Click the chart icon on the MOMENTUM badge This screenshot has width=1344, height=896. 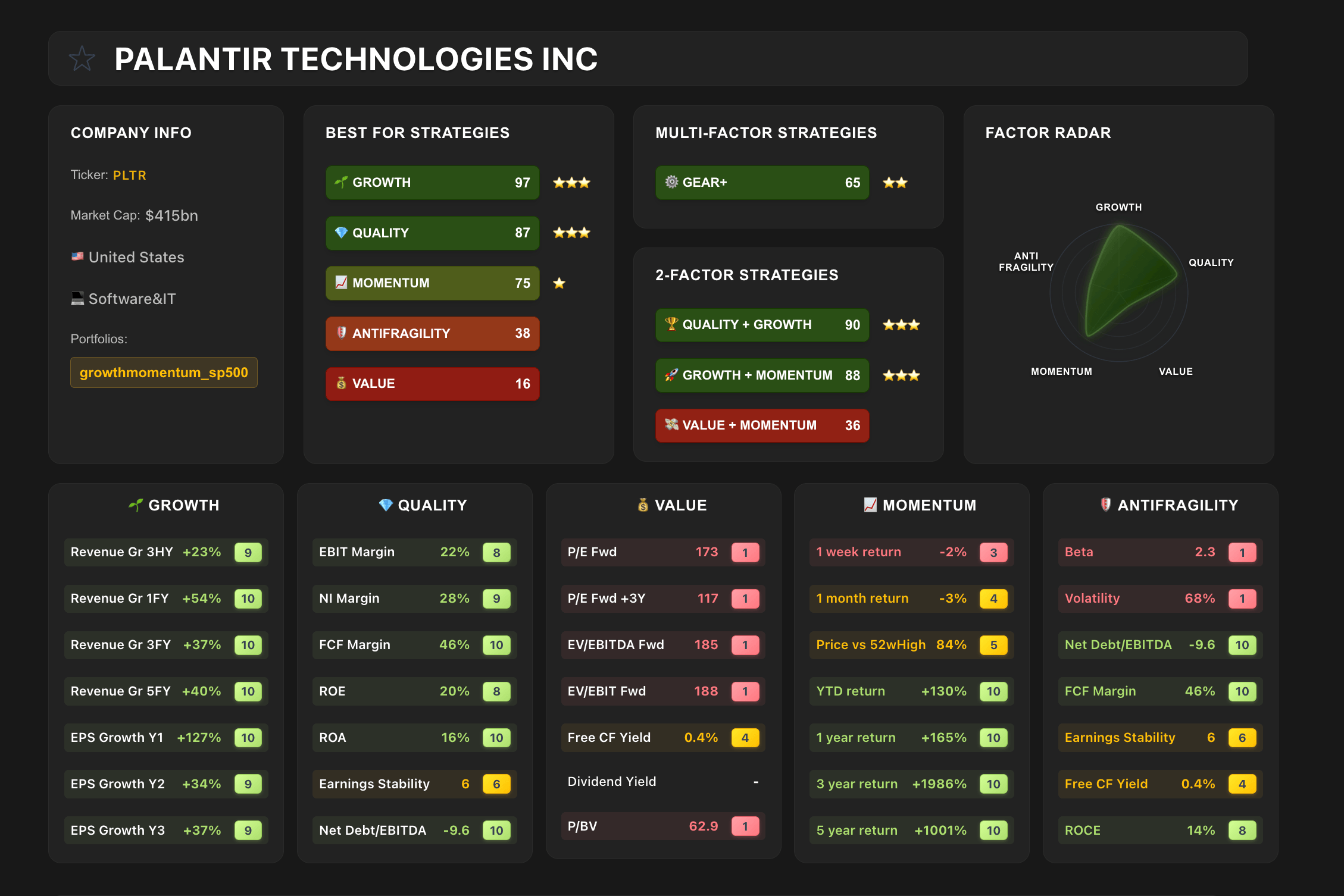tap(341, 283)
